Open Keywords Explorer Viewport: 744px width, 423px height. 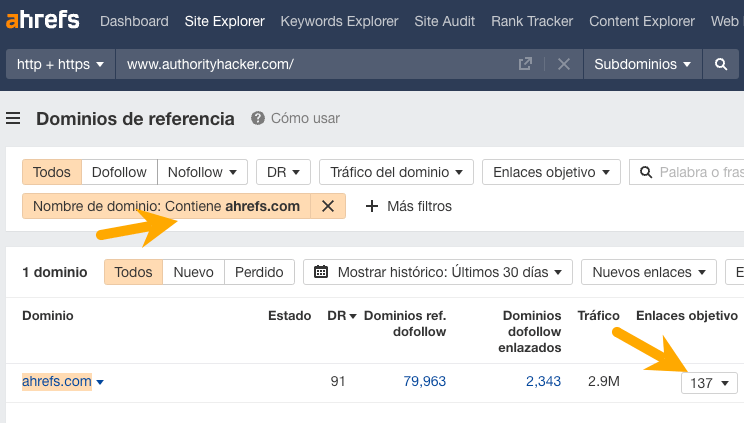[339, 21]
